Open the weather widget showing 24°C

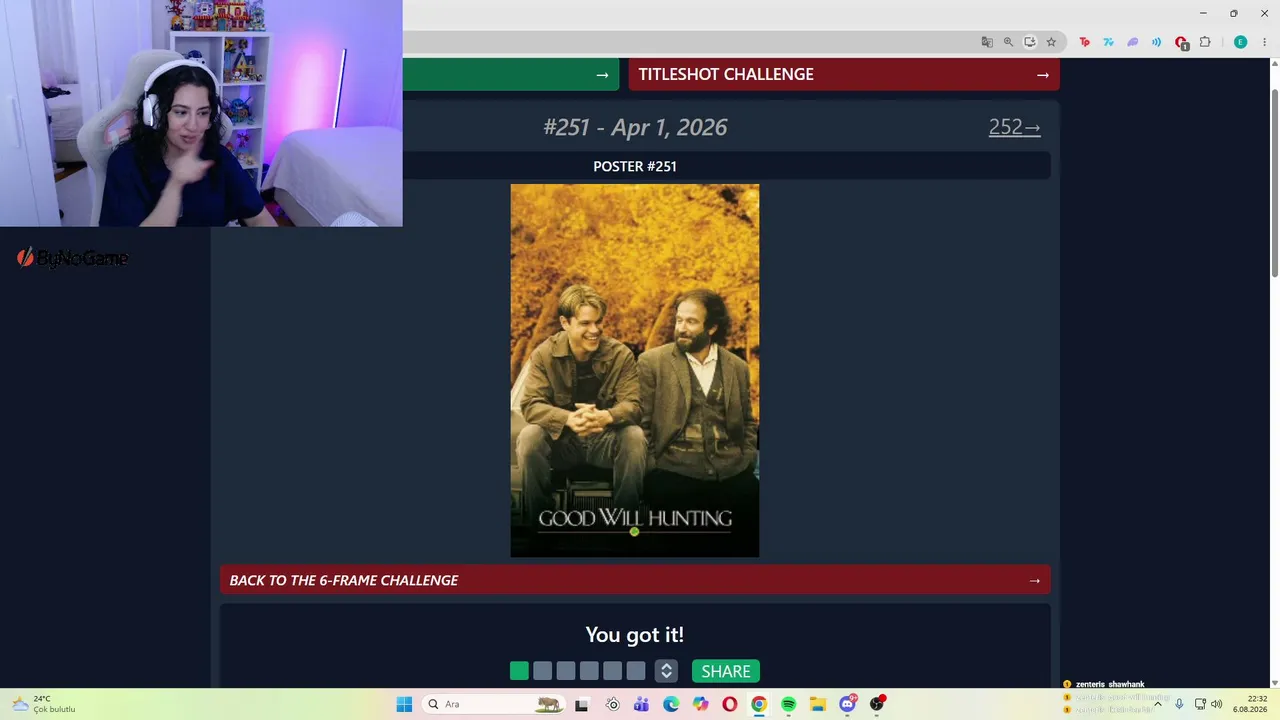click(x=44, y=704)
